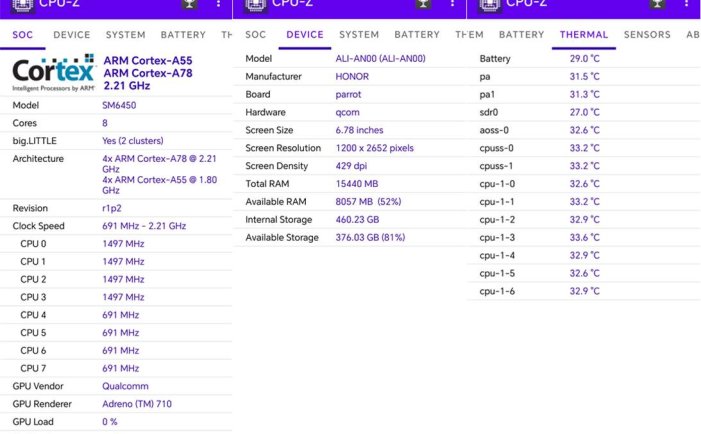Go to the SYSTEM tab in the middle panel
The width and height of the screenshot is (701, 434).
(358, 34)
